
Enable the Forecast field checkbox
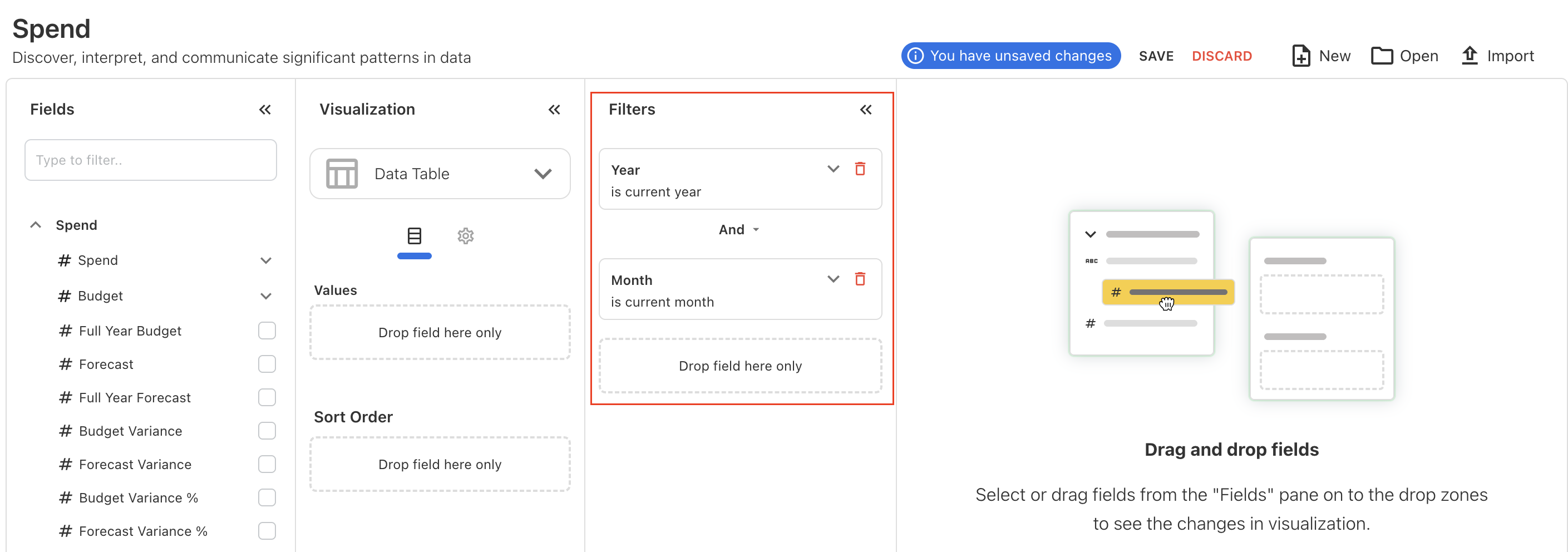[267, 364]
